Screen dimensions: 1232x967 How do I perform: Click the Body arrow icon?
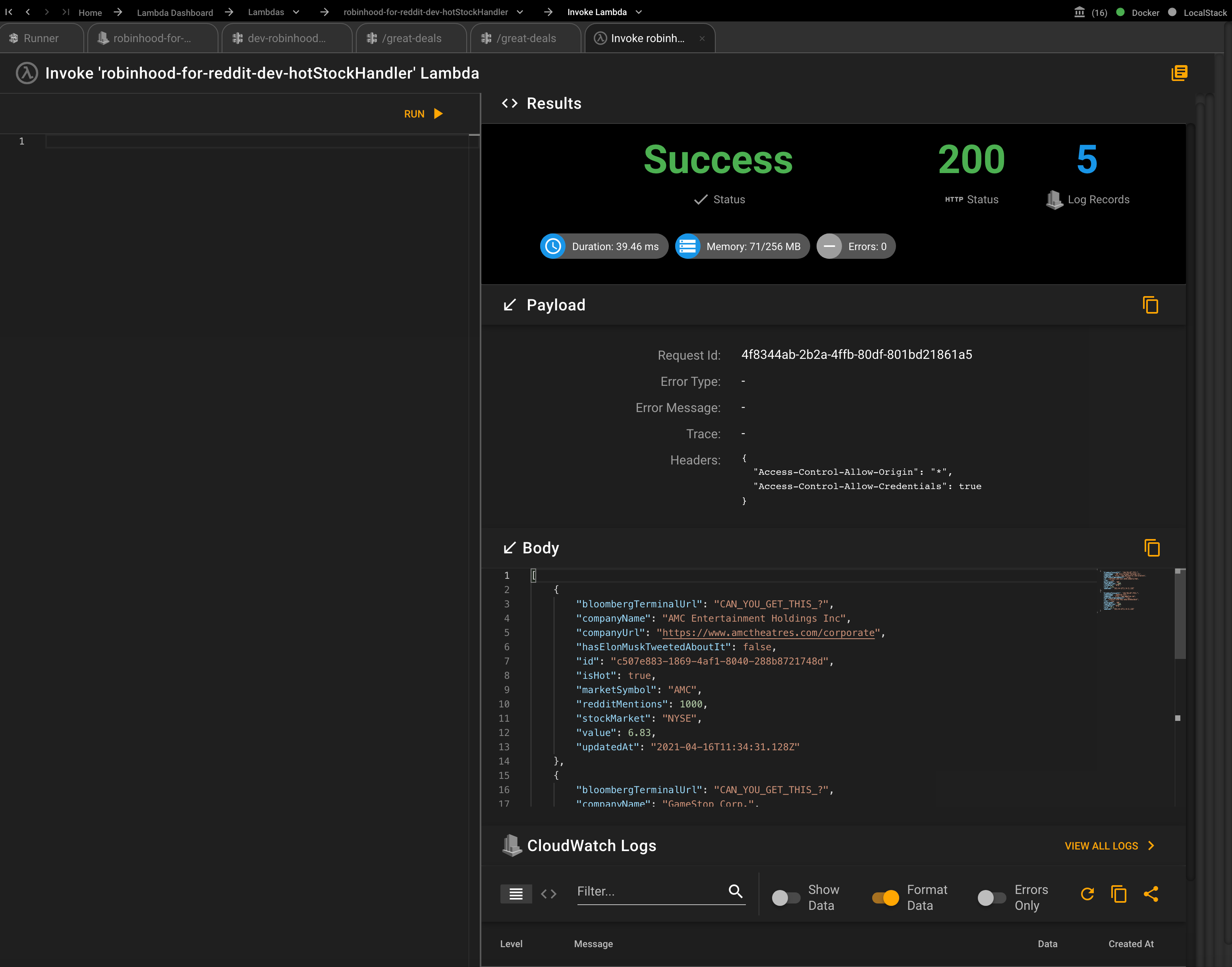(510, 547)
